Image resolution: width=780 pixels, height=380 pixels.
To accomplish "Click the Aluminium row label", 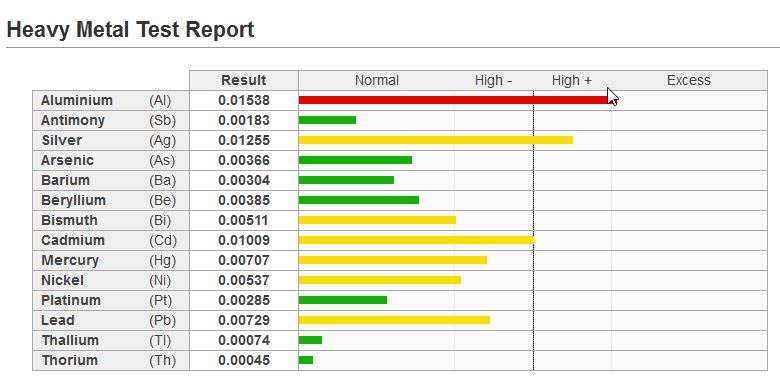I will pyautogui.click(x=77, y=100).
